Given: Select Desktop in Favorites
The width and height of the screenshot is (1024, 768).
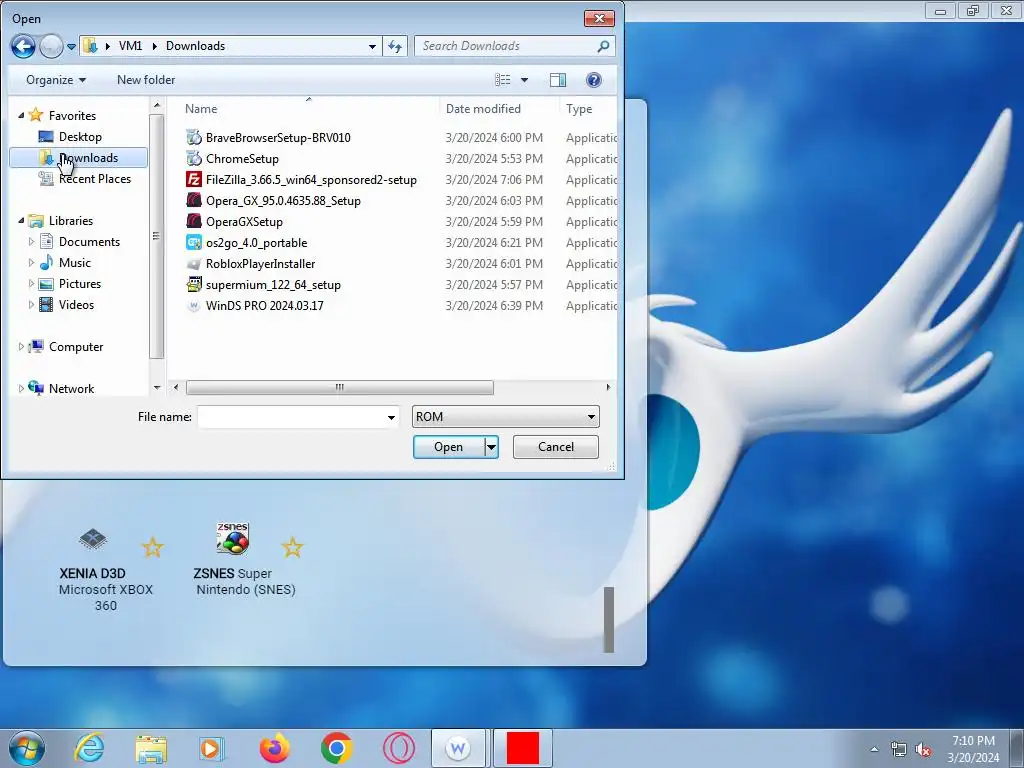Looking at the screenshot, I should (x=80, y=136).
